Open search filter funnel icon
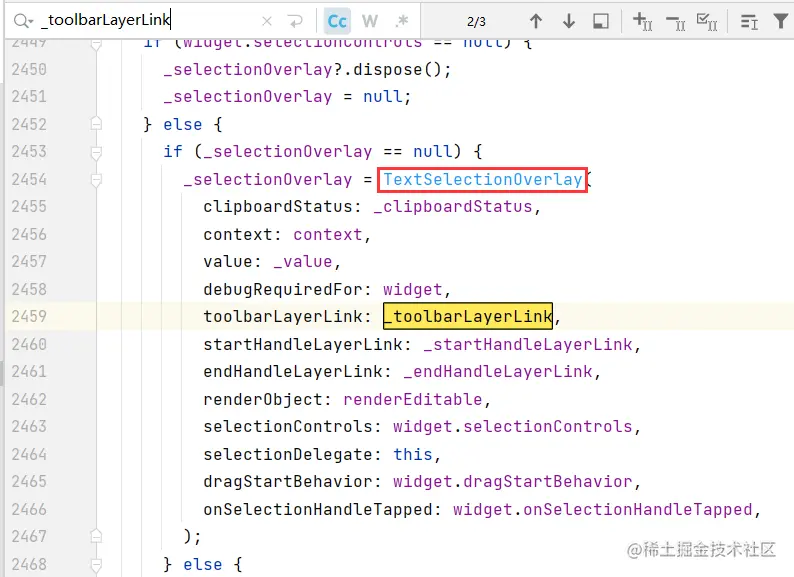 coord(780,21)
